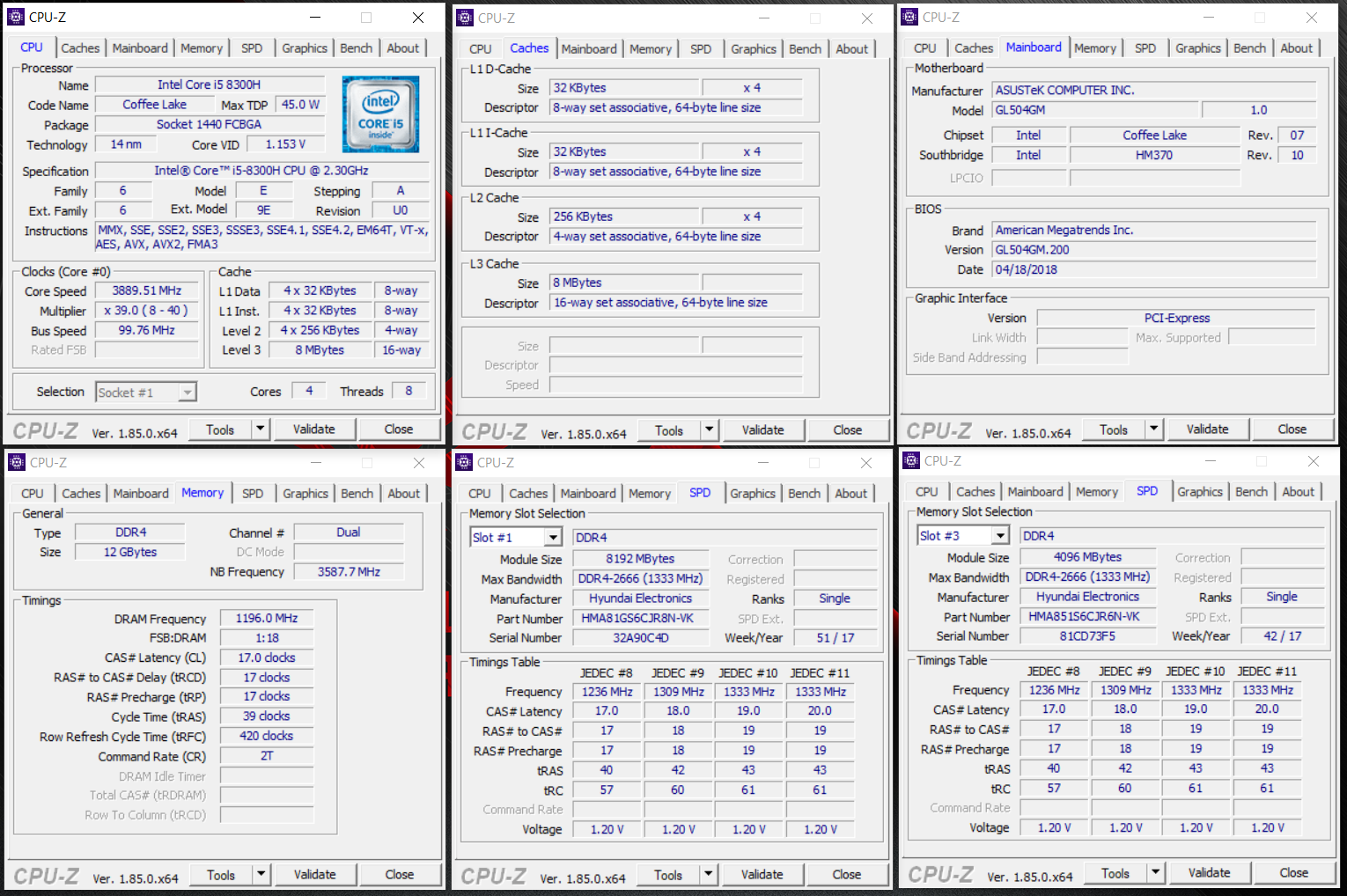1347x896 pixels.
Task: Click the CPU-Z app icon in the Mainboard window title bar
Action: [909, 17]
